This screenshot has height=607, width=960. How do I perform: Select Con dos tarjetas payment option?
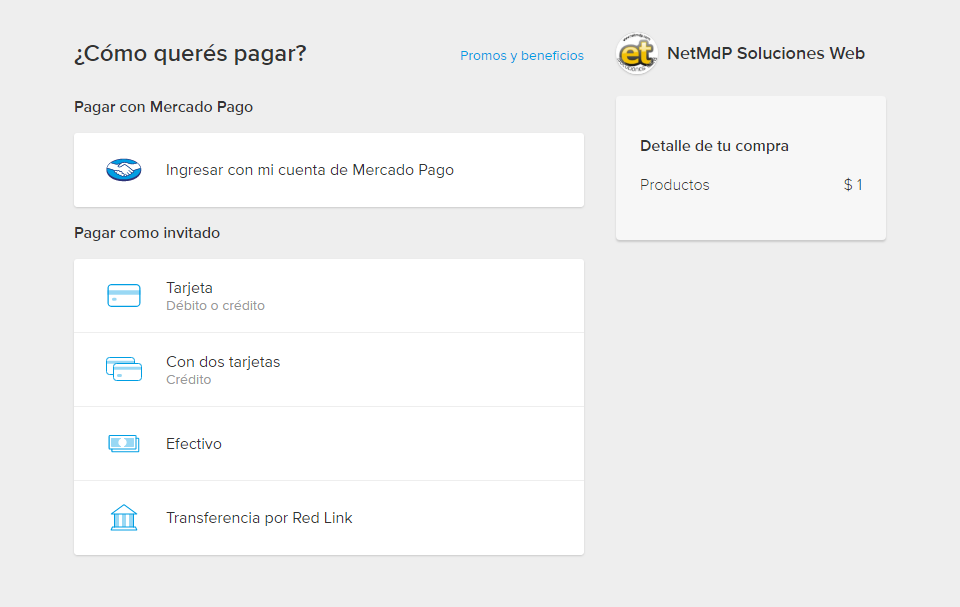(329, 370)
